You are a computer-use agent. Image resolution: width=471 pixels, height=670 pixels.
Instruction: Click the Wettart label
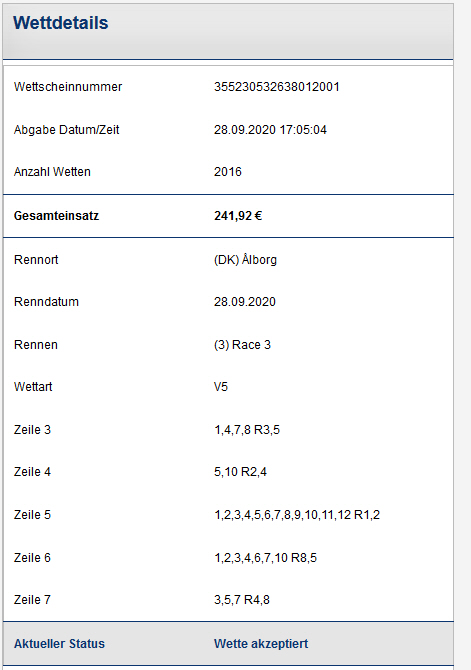pyautogui.click(x=33, y=387)
